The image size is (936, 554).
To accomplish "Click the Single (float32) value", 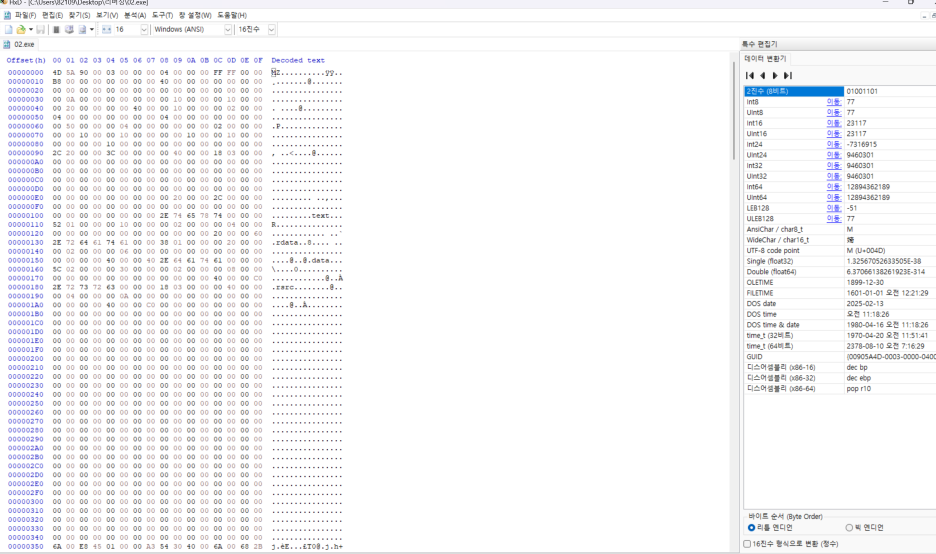I will pyautogui.click(x=884, y=261).
